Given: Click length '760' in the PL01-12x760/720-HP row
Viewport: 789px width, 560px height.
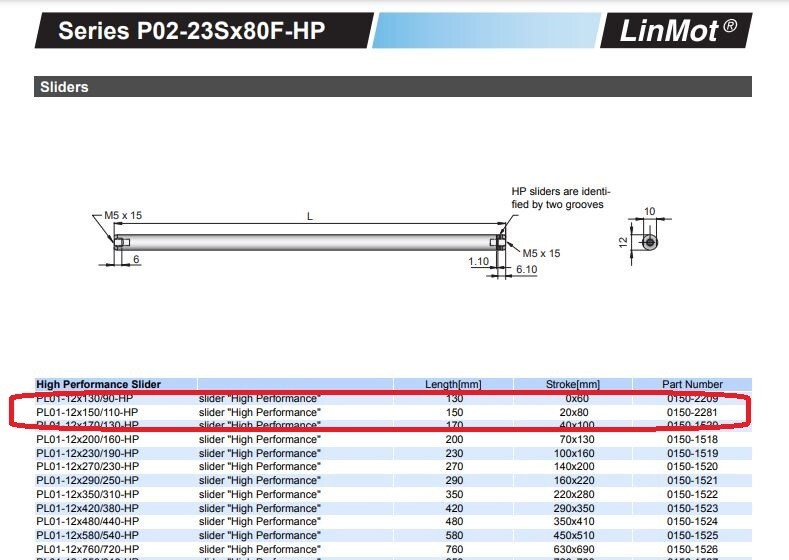Looking at the screenshot, I should (454, 549).
